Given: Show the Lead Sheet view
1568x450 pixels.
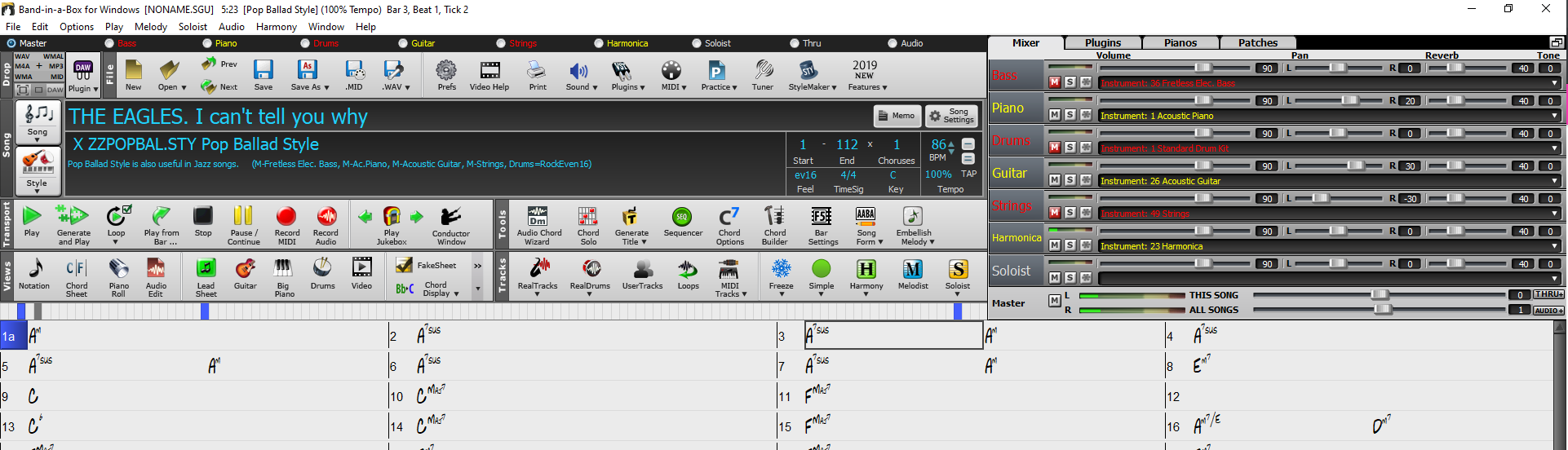Looking at the screenshot, I should 206,277.
